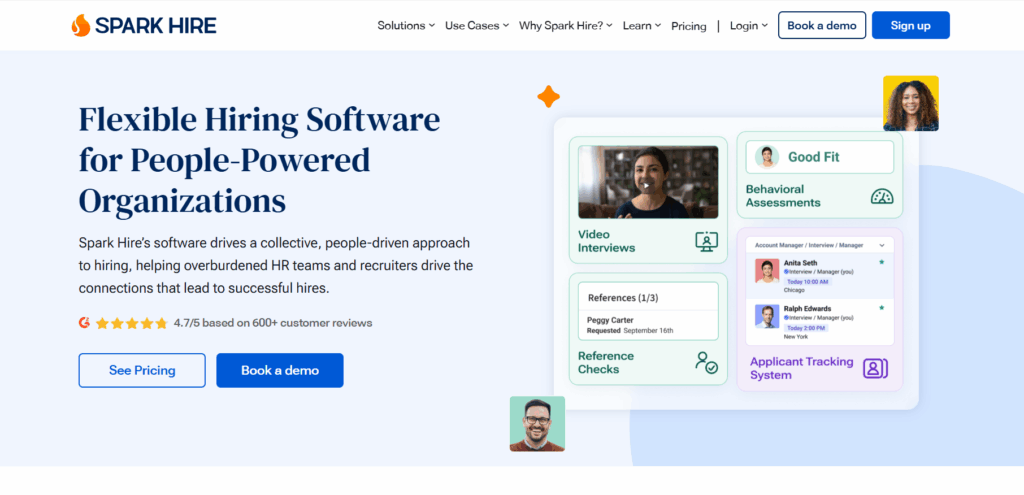
Task: Click Book a demo in the header
Action: click(x=822, y=25)
